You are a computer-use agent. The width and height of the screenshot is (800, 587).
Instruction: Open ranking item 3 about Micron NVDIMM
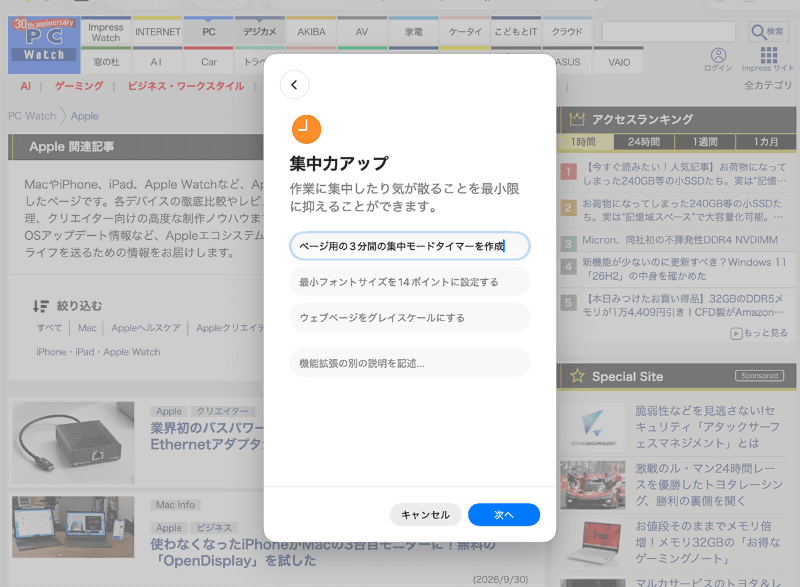tap(680, 240)
